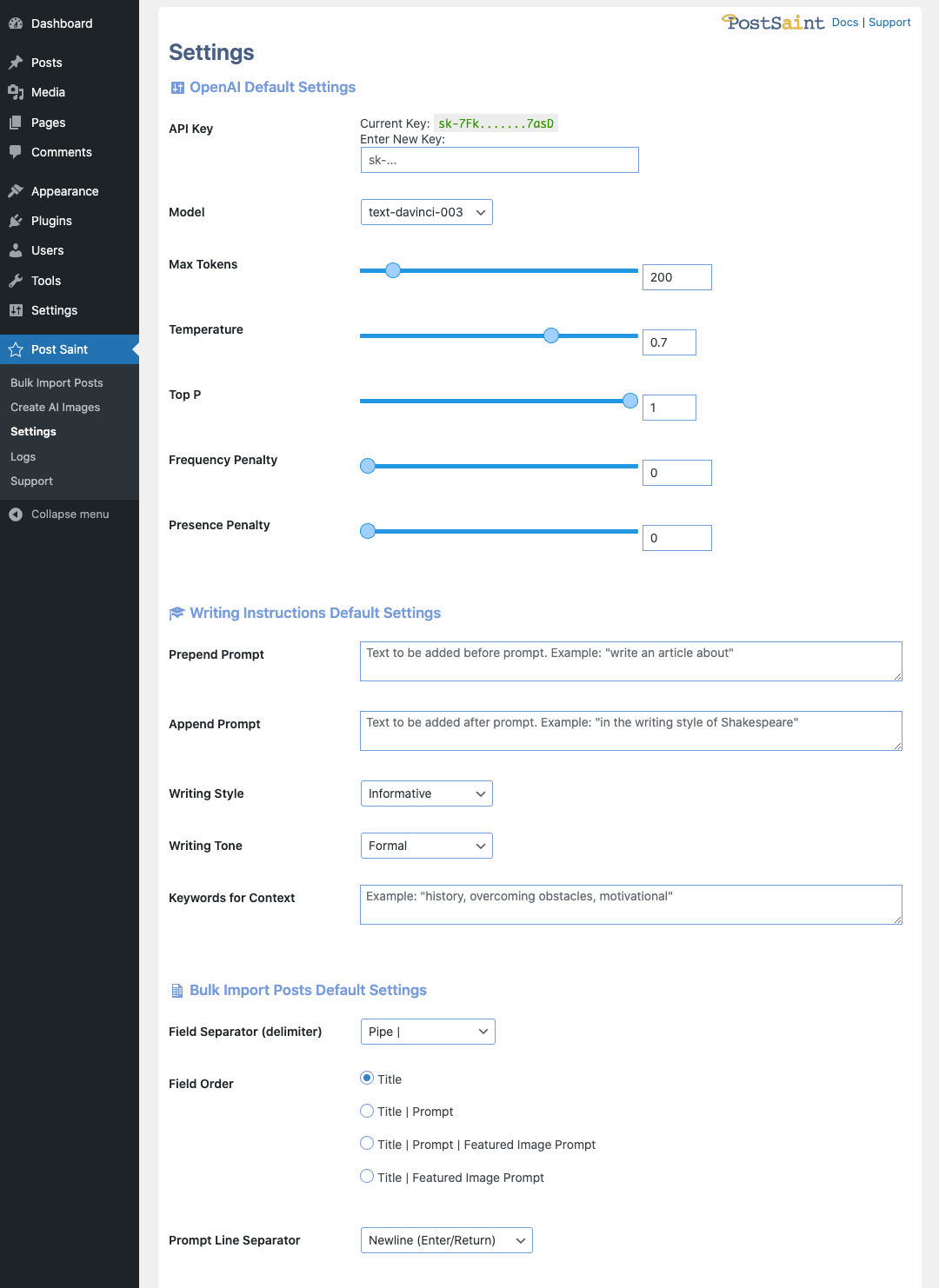Open the Plugins menu
The width and height of the screenshot is (939, 1288).
70,221
